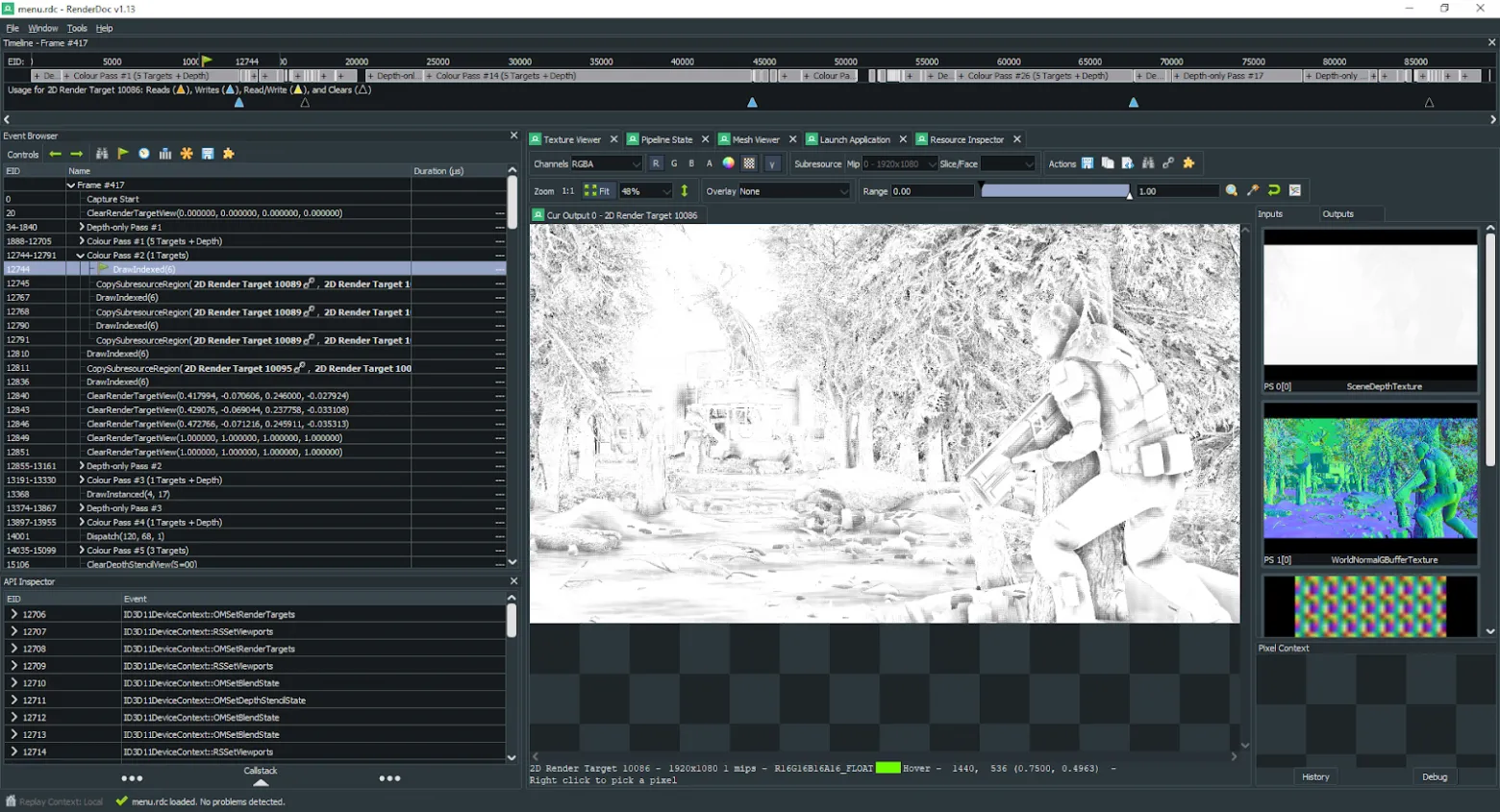Select the SceneDepthTexture thumbnail

click(1370, 310)
